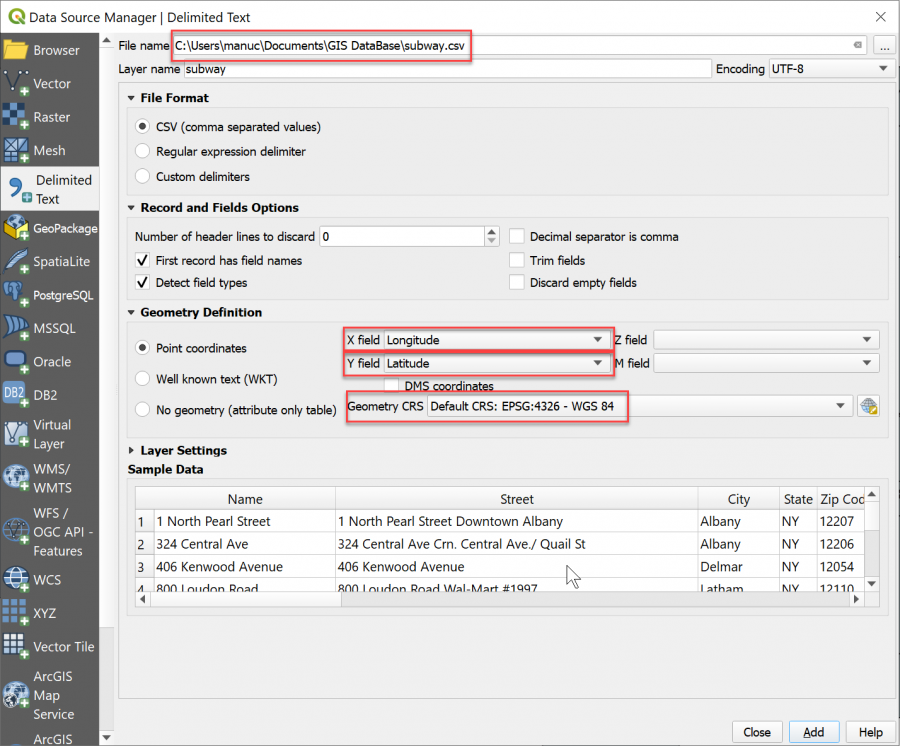Open the X field dropdown showing Longitude
Image resolution: width=900 pixels, height=746 pixels.
[x=600, y=339]
